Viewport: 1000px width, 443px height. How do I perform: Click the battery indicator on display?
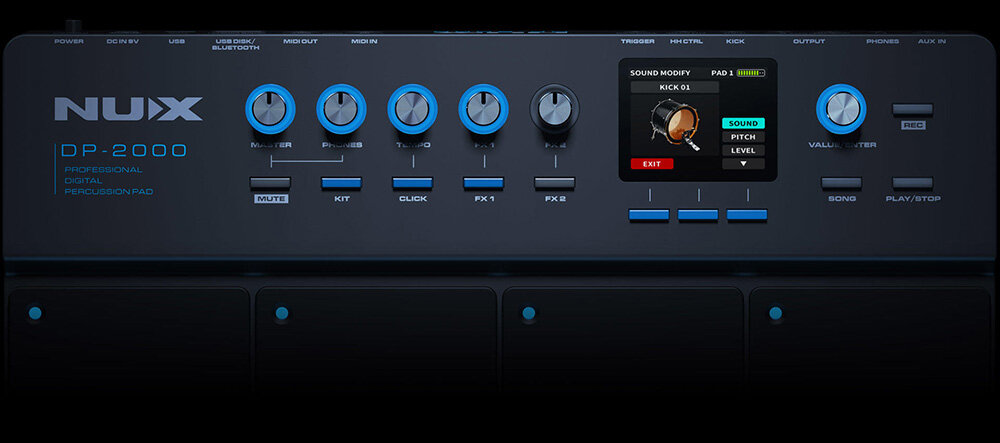pos(750,73)
